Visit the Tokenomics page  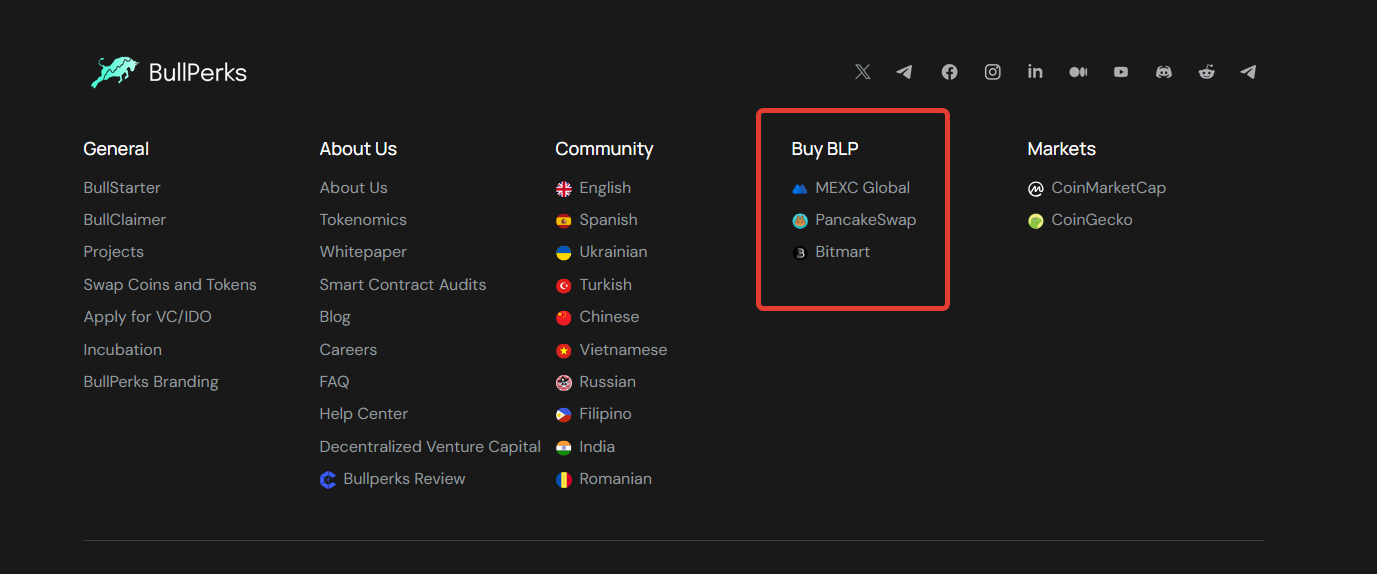coord(363,220)
